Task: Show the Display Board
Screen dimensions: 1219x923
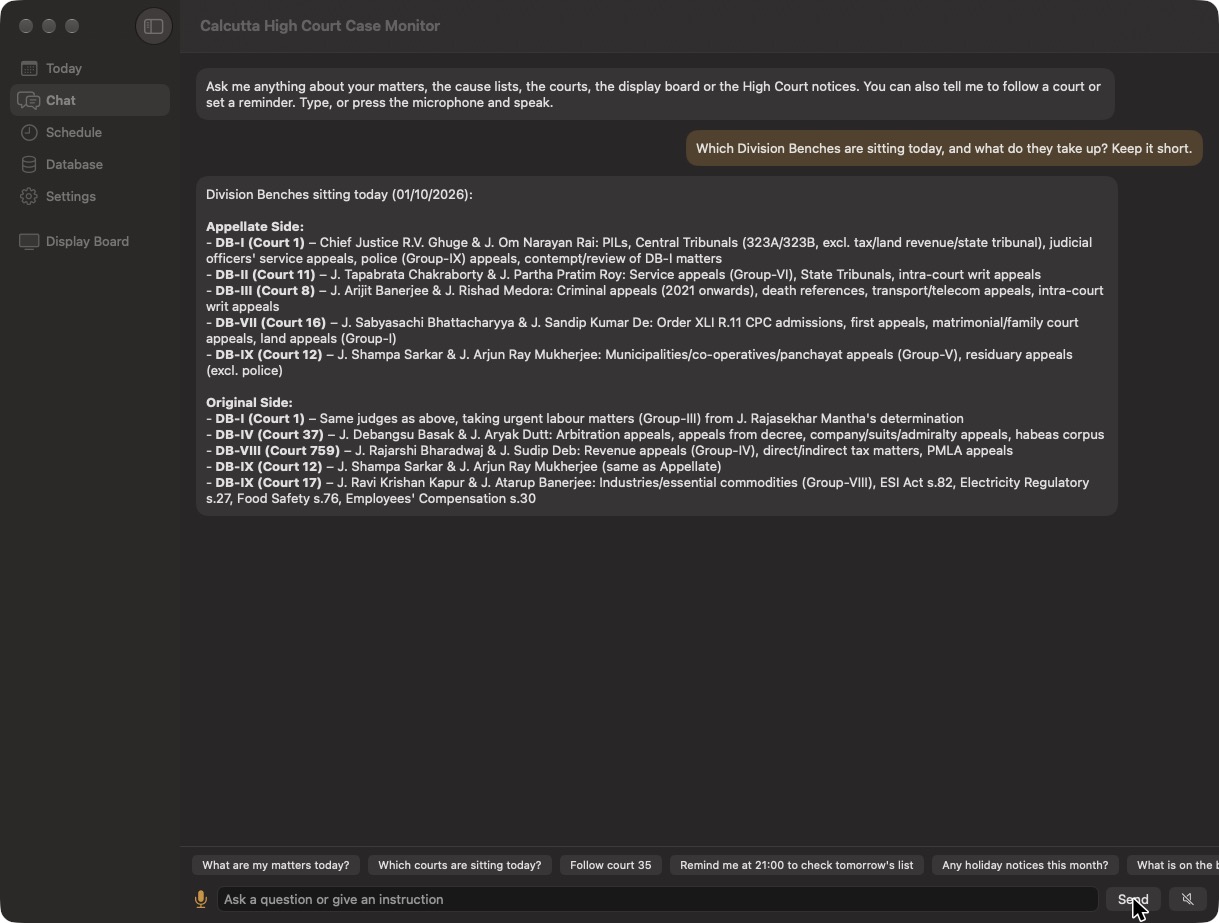Action: pyautogui.click(x=90, y=241)
